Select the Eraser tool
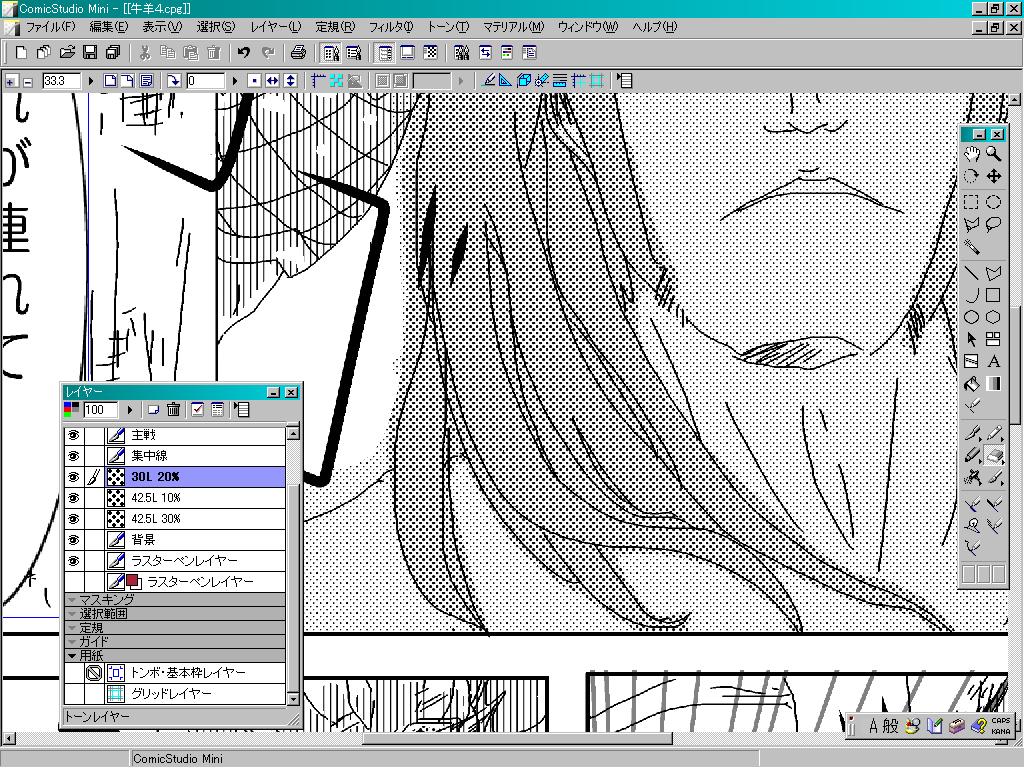 tap(993, 455)
